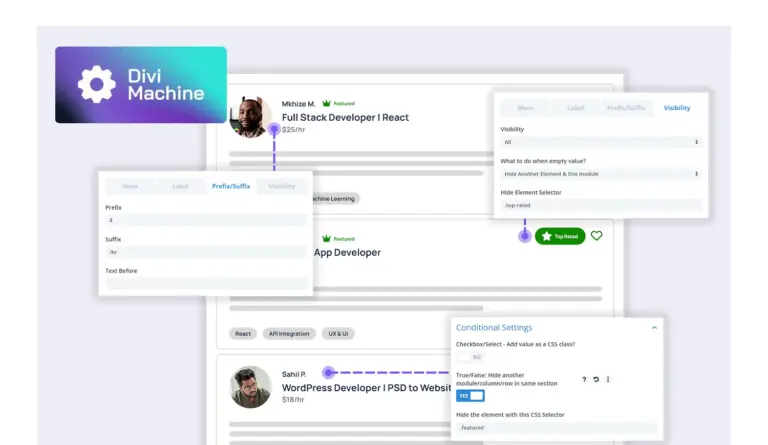Click the React skill tag
Image resolution: width=768 pixels, height=445 pixels.
pyautogui.click(x=243, y=334)
